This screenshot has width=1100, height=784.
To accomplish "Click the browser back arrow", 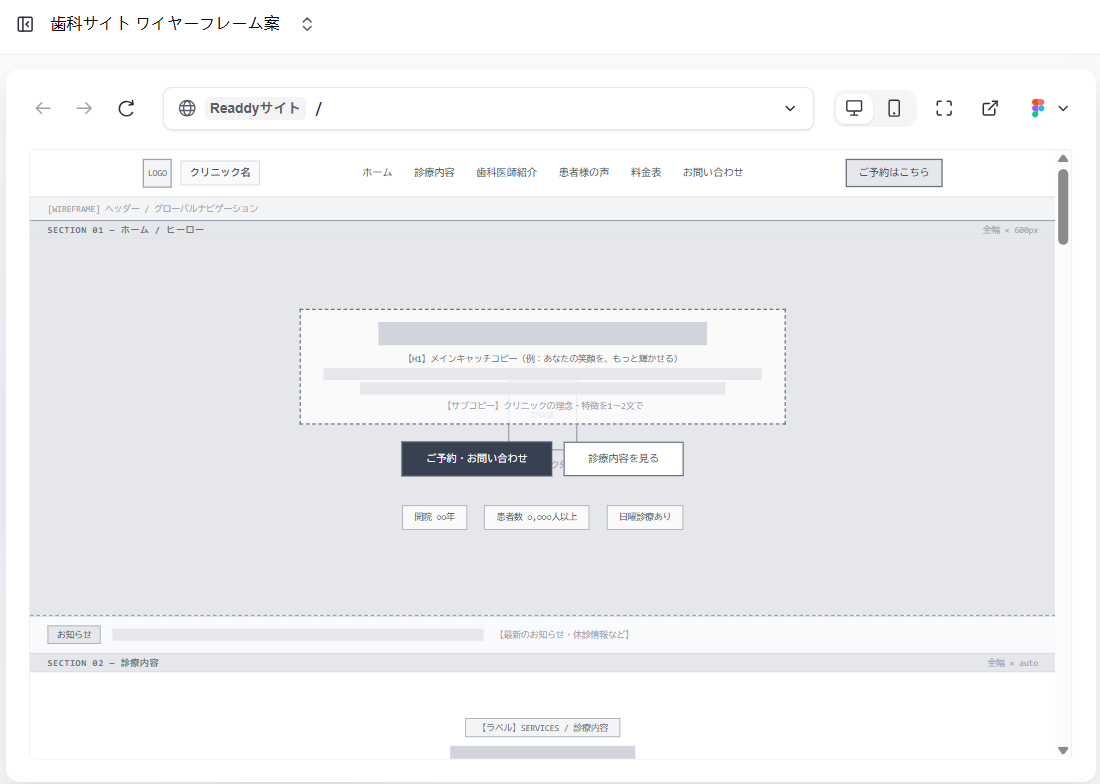I will click(43, 109).
